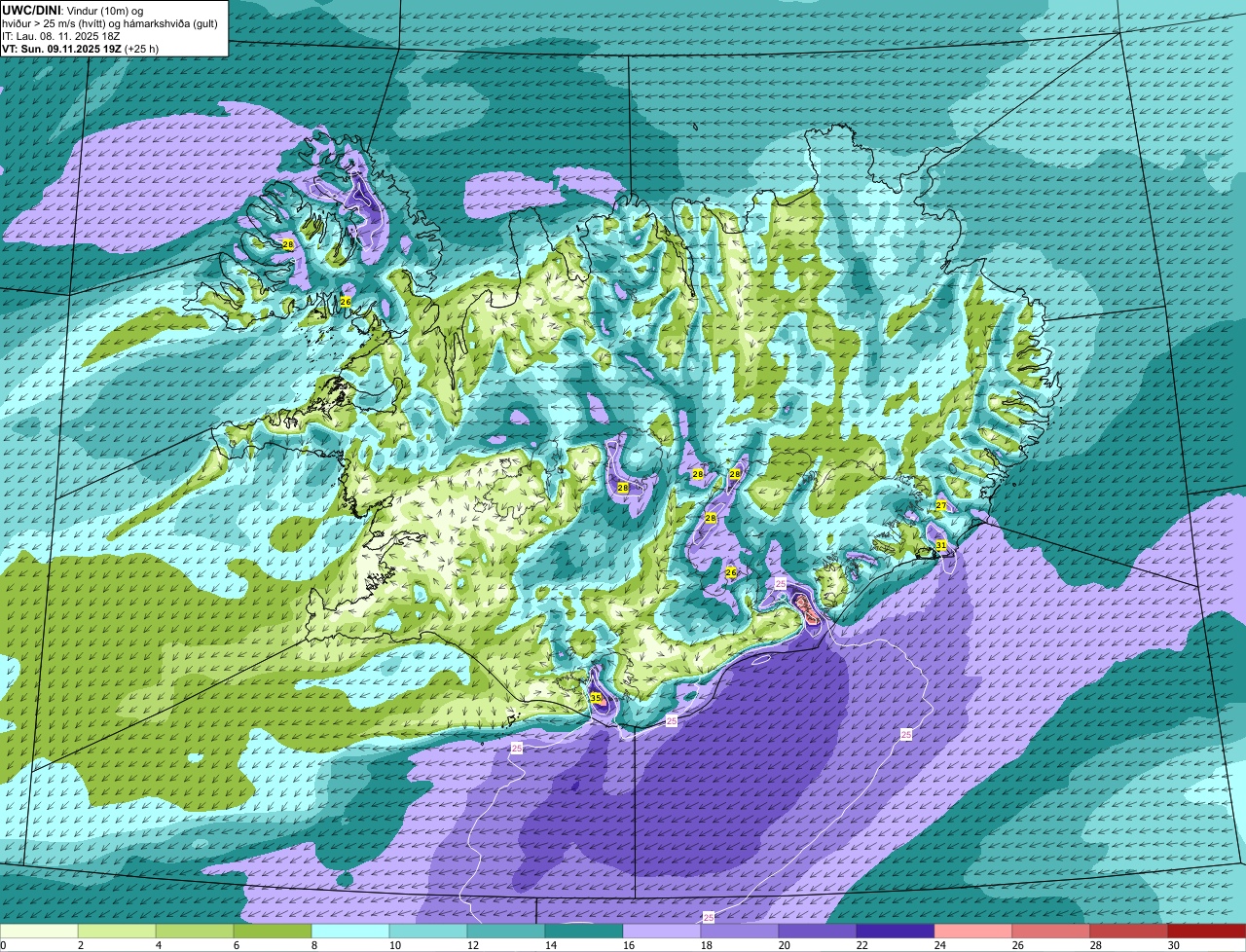Click the red 28–30 m/s legend swatch
This screenshot has width=1246, height=952.
point(1129,931)
